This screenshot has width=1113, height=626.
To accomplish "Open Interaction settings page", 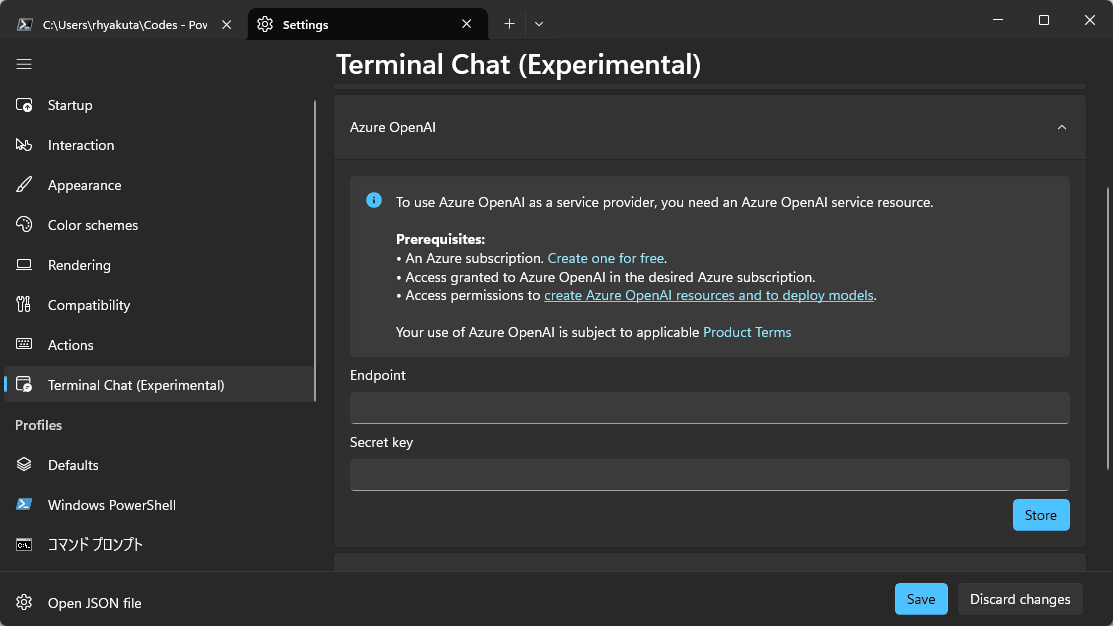I will pyautogui.click(x=159, y=145).
